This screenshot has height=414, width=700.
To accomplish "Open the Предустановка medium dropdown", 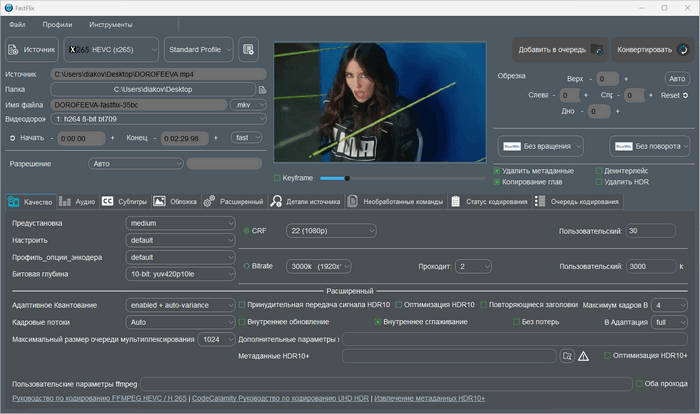I will [180, 223].
